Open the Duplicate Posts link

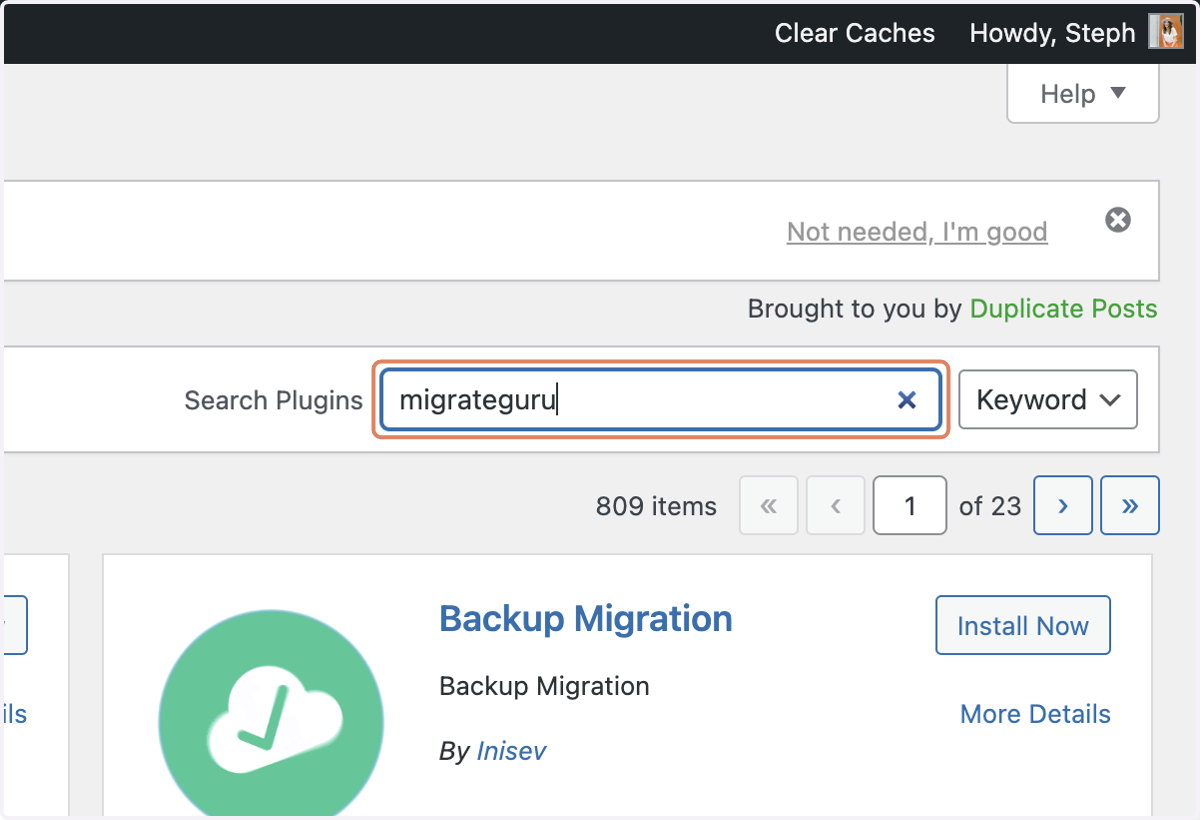click(1064, 309)
